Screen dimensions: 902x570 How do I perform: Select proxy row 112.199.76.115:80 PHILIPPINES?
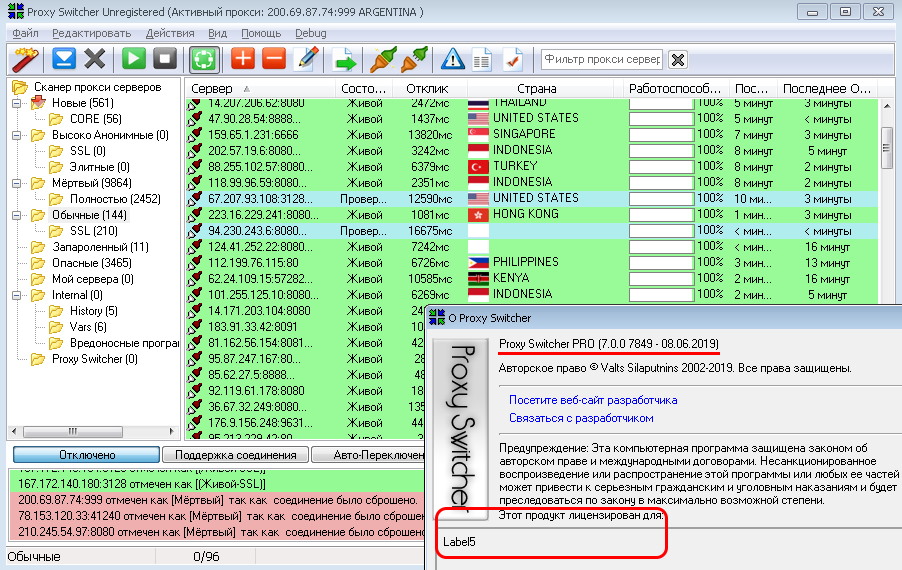click(x=532, y=263)
